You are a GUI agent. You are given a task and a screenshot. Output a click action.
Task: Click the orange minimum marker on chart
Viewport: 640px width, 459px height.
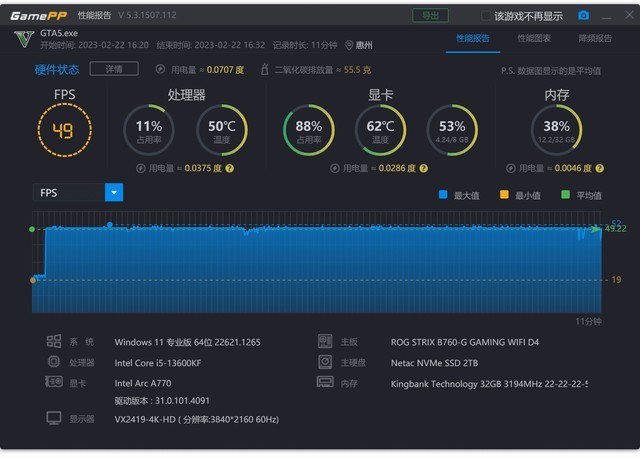(x=33, y=280)
